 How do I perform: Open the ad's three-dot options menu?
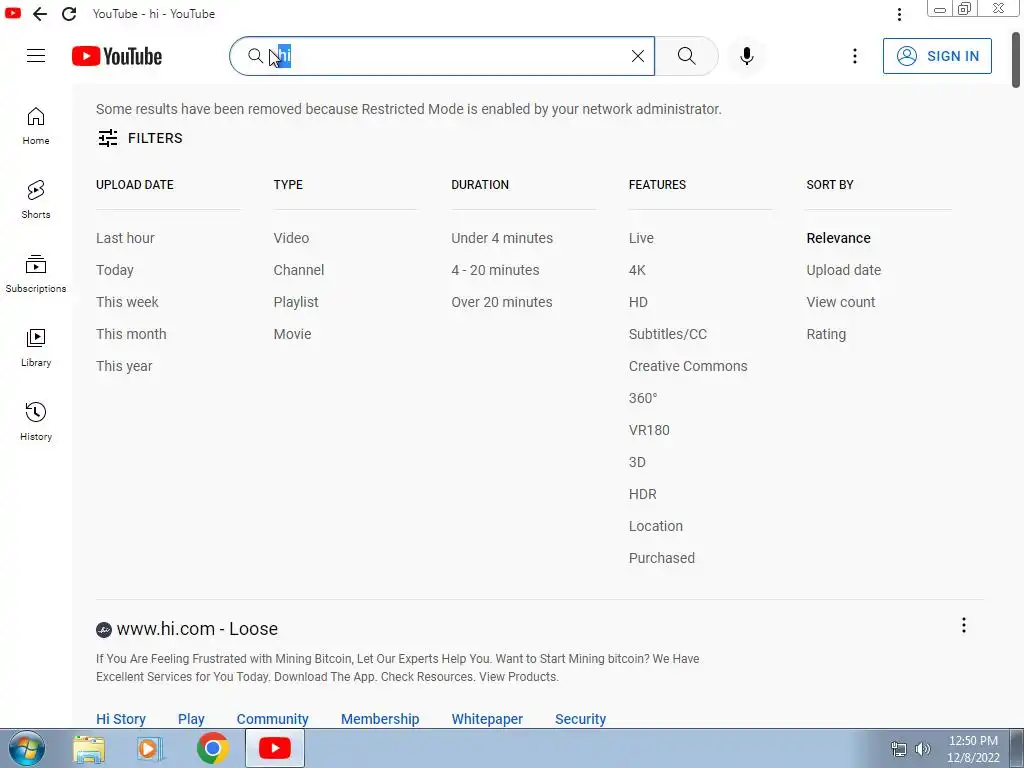point(963,626)
